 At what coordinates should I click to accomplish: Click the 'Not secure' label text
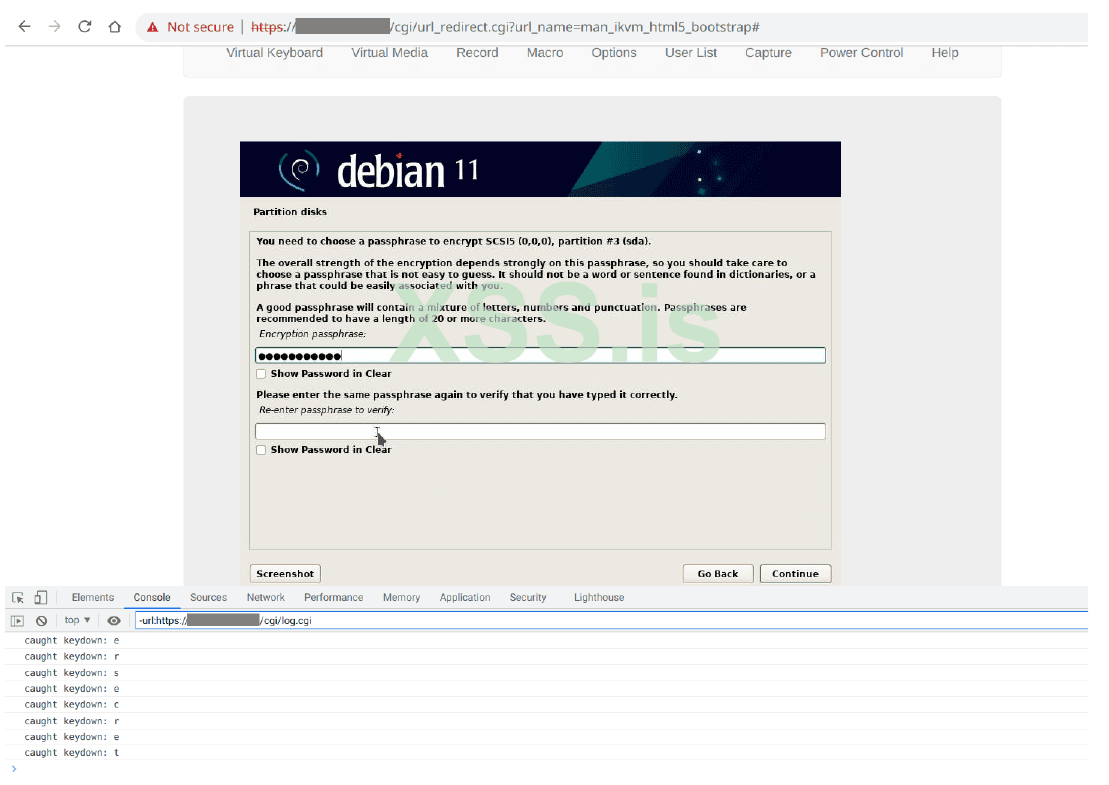200,27
